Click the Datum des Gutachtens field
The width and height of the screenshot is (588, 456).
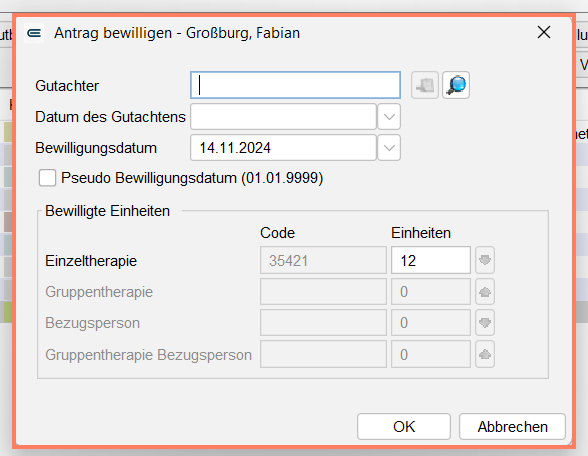(x=284, y=117)
